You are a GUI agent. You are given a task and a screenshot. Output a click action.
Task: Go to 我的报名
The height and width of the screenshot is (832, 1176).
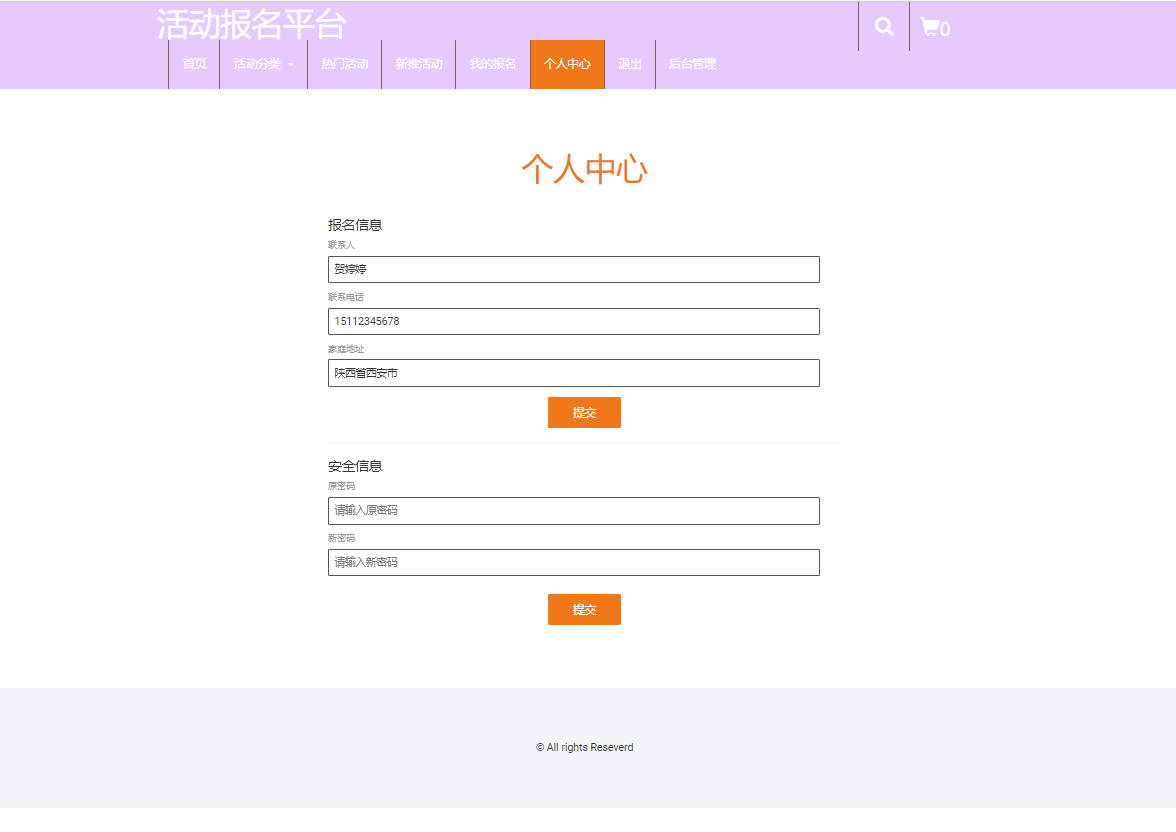[x=492, y=64]
